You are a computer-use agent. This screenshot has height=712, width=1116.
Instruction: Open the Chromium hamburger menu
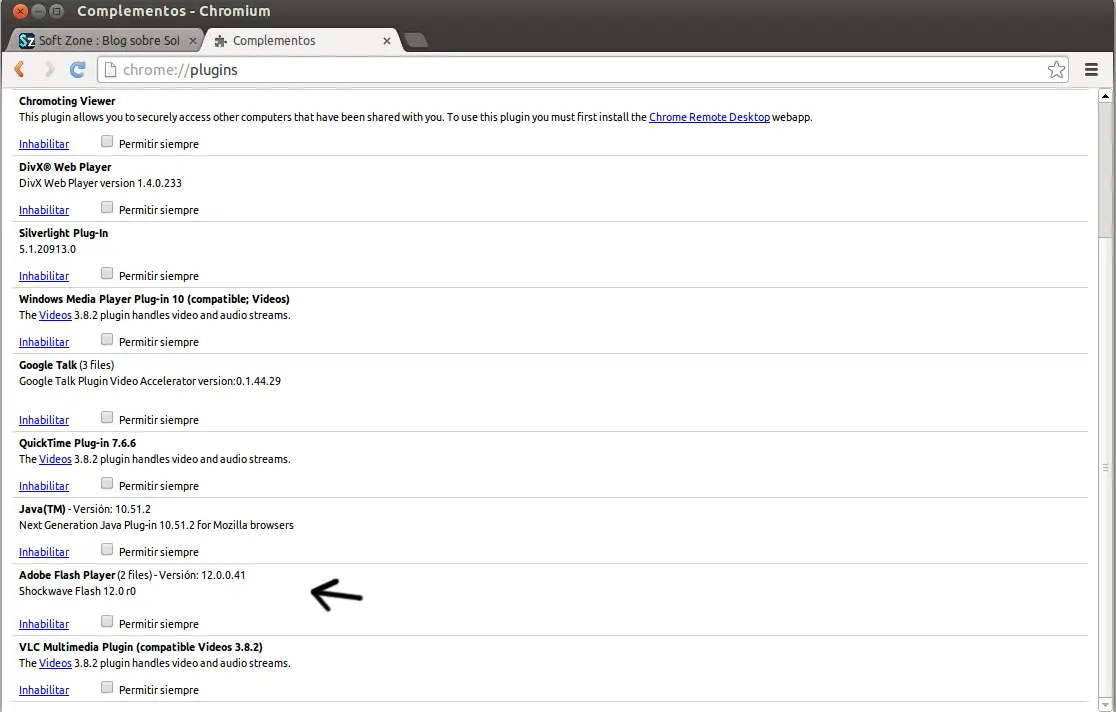pos(1091,69)
